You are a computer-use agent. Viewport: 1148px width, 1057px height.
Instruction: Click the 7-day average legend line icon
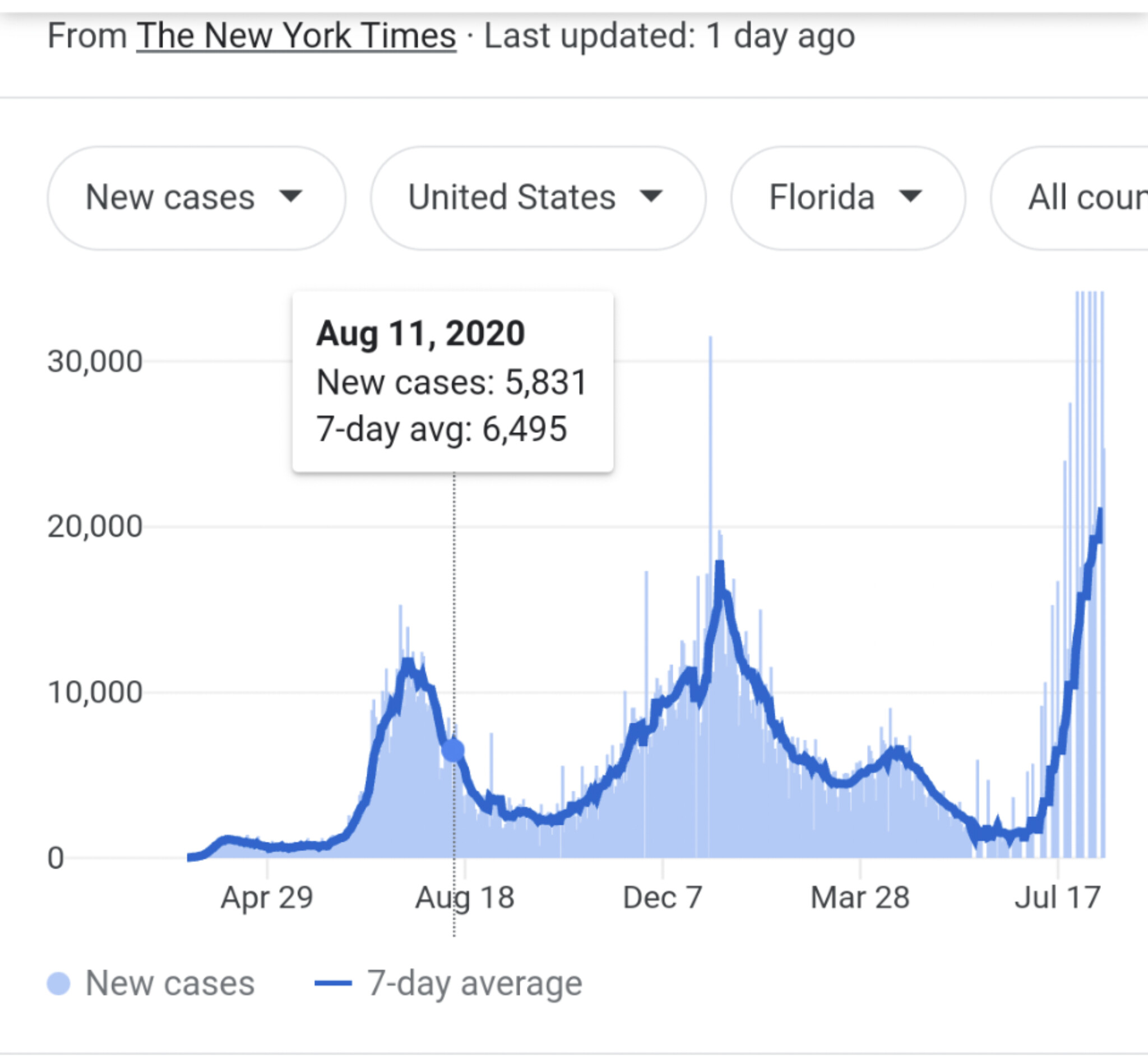pos(333,984)
